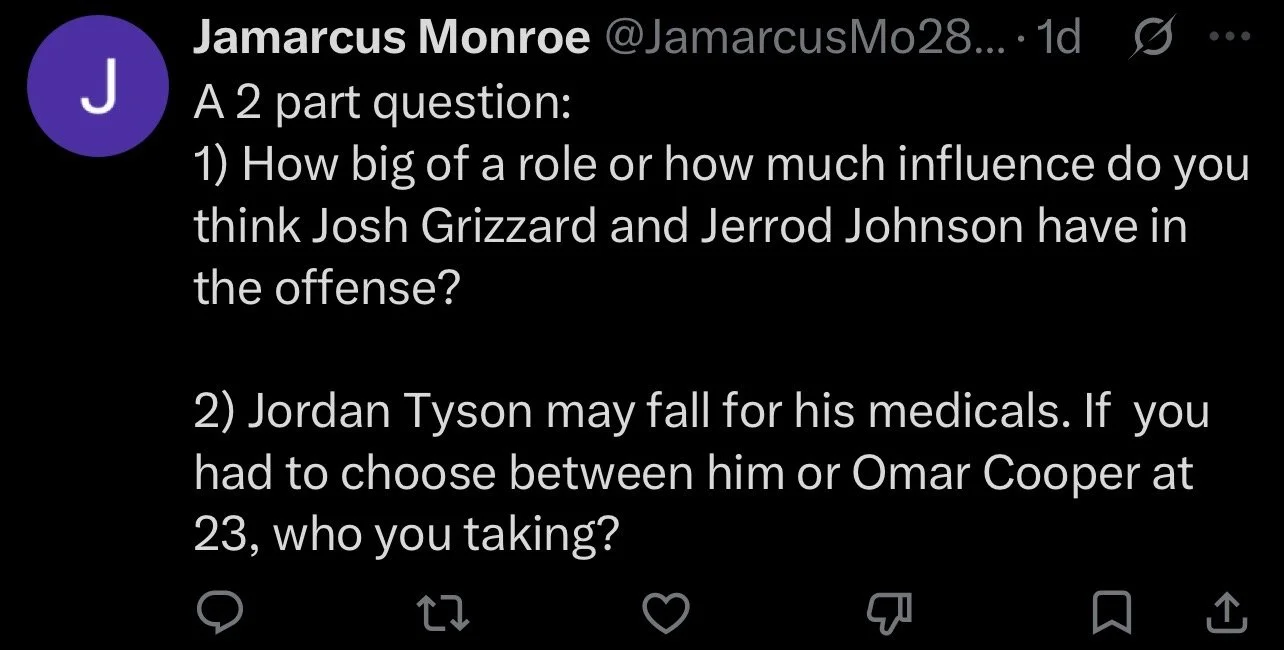Viewport: 1284px width, 650px height.
Task: Click the 'the offense?' text line
Action: click(325, 290)
